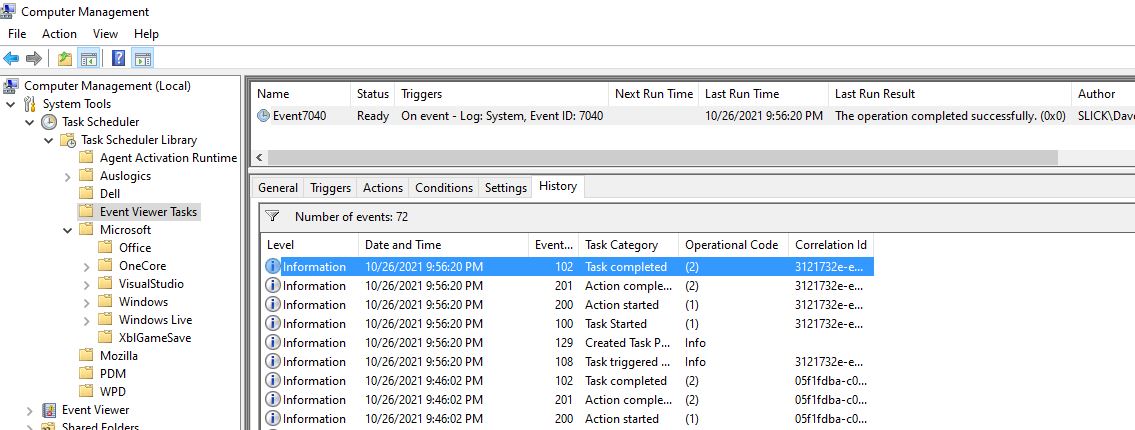Viewport: 1135px width, 430px height.
Task: Select Event Viewer Tasks folder
Action: pyautogui.click(x=148, y=211)
